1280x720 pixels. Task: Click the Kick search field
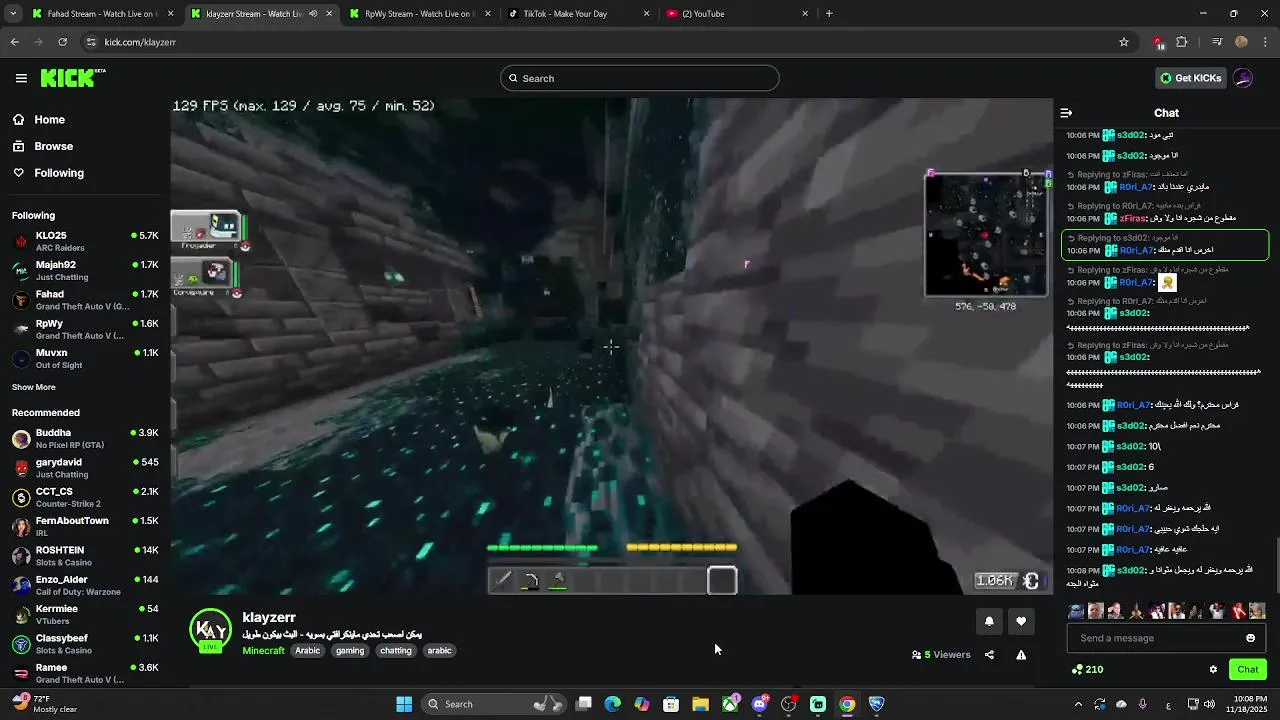[640, 78]
